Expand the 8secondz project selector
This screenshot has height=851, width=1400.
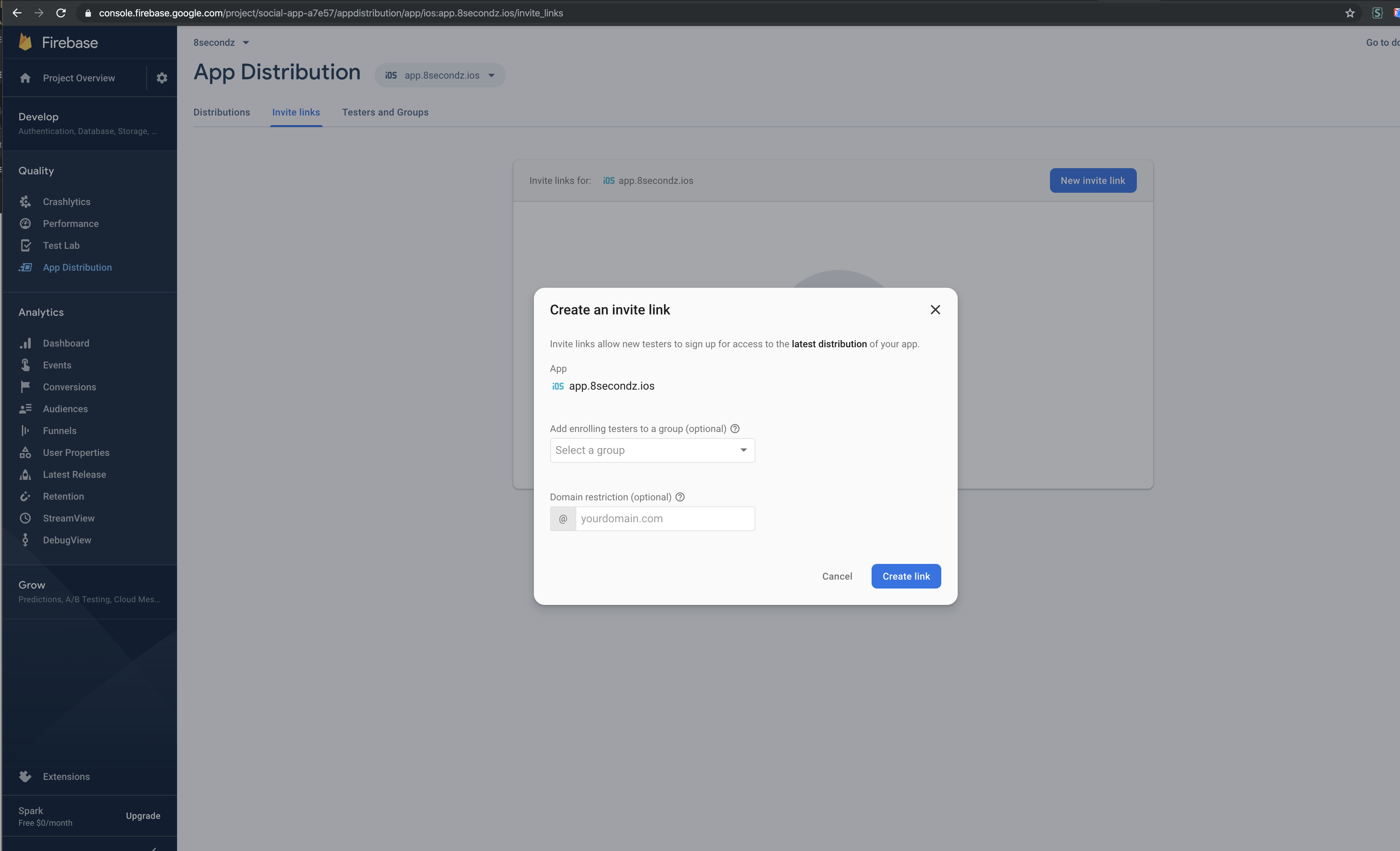point(221,42)
